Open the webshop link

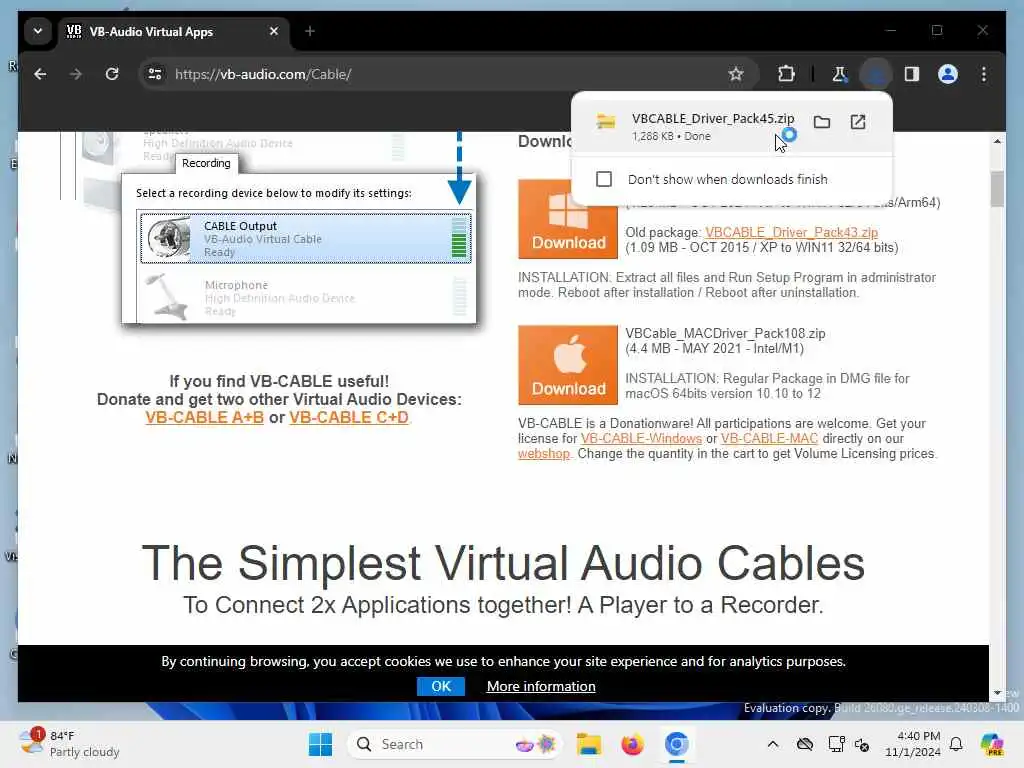coord(543,454)
